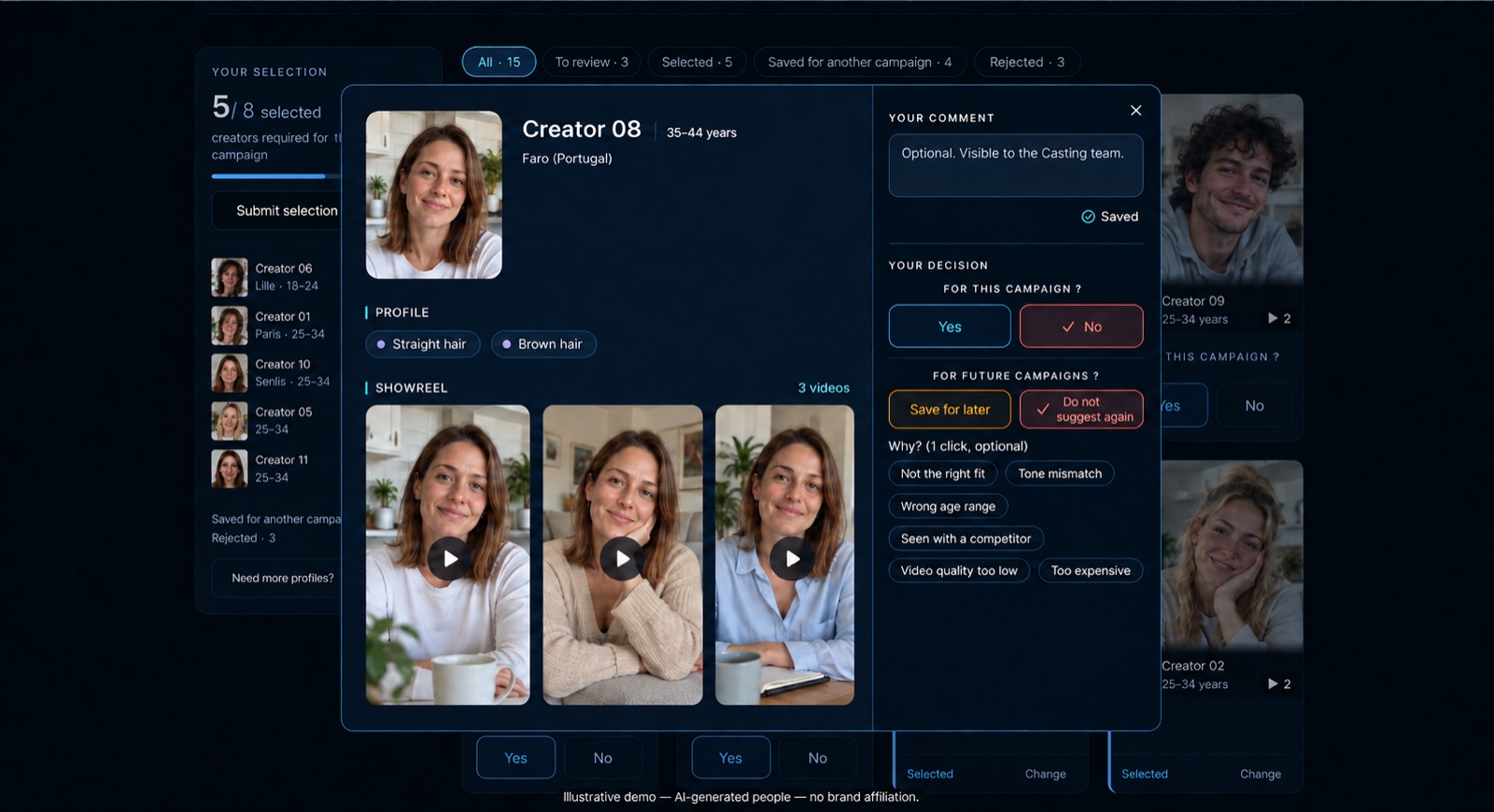This screenshot has width=1494, height=812.
Task: Click the Saved checkmark status icon
Action: click(x=1088, y=217)
